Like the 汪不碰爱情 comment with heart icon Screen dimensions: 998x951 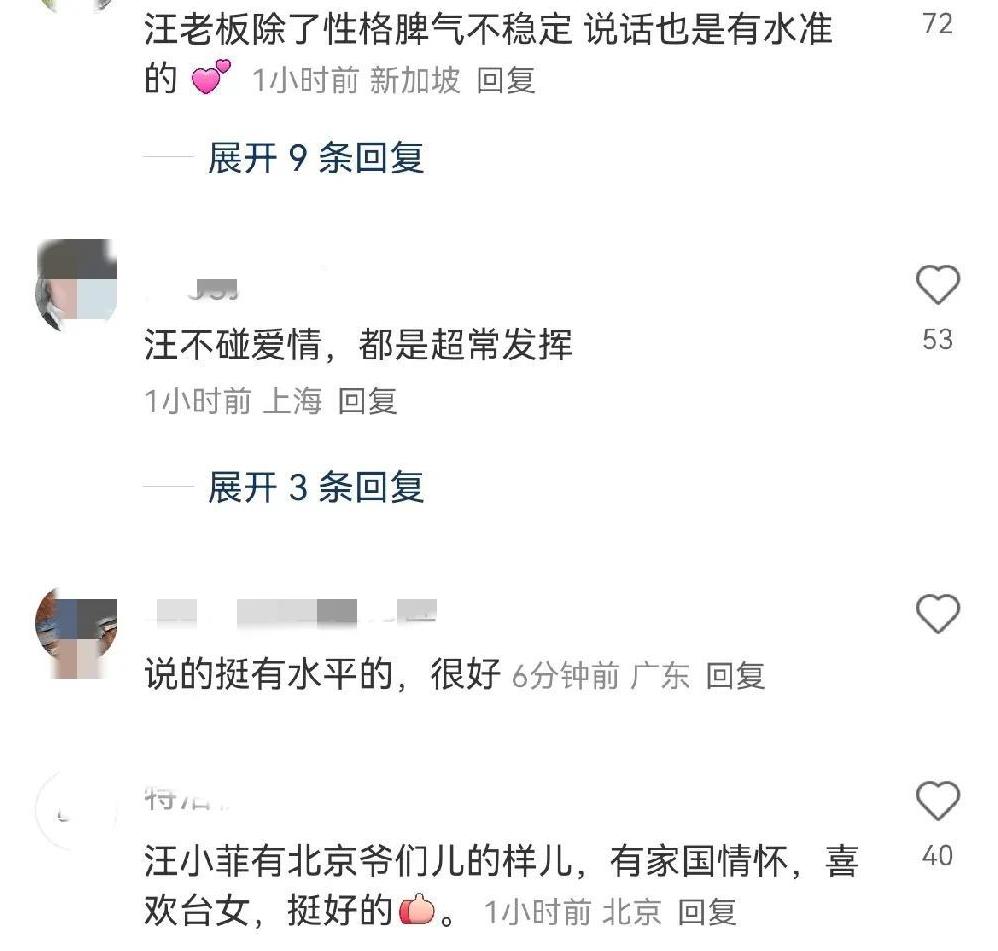coord(937,284)
